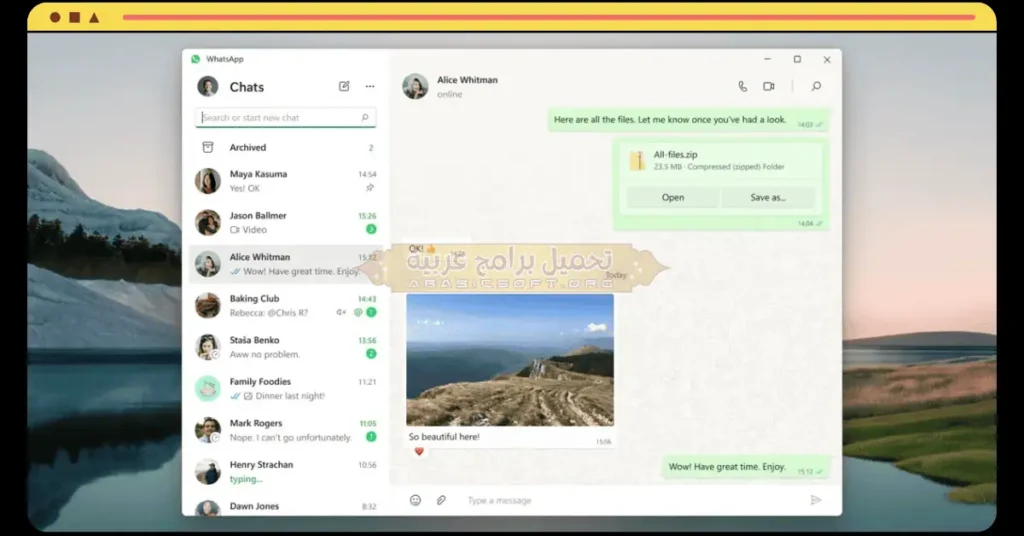Click the send message arrow
The height and width of the screenshot is (536, 1024).
pyautogui.click(x=816, y=500)
